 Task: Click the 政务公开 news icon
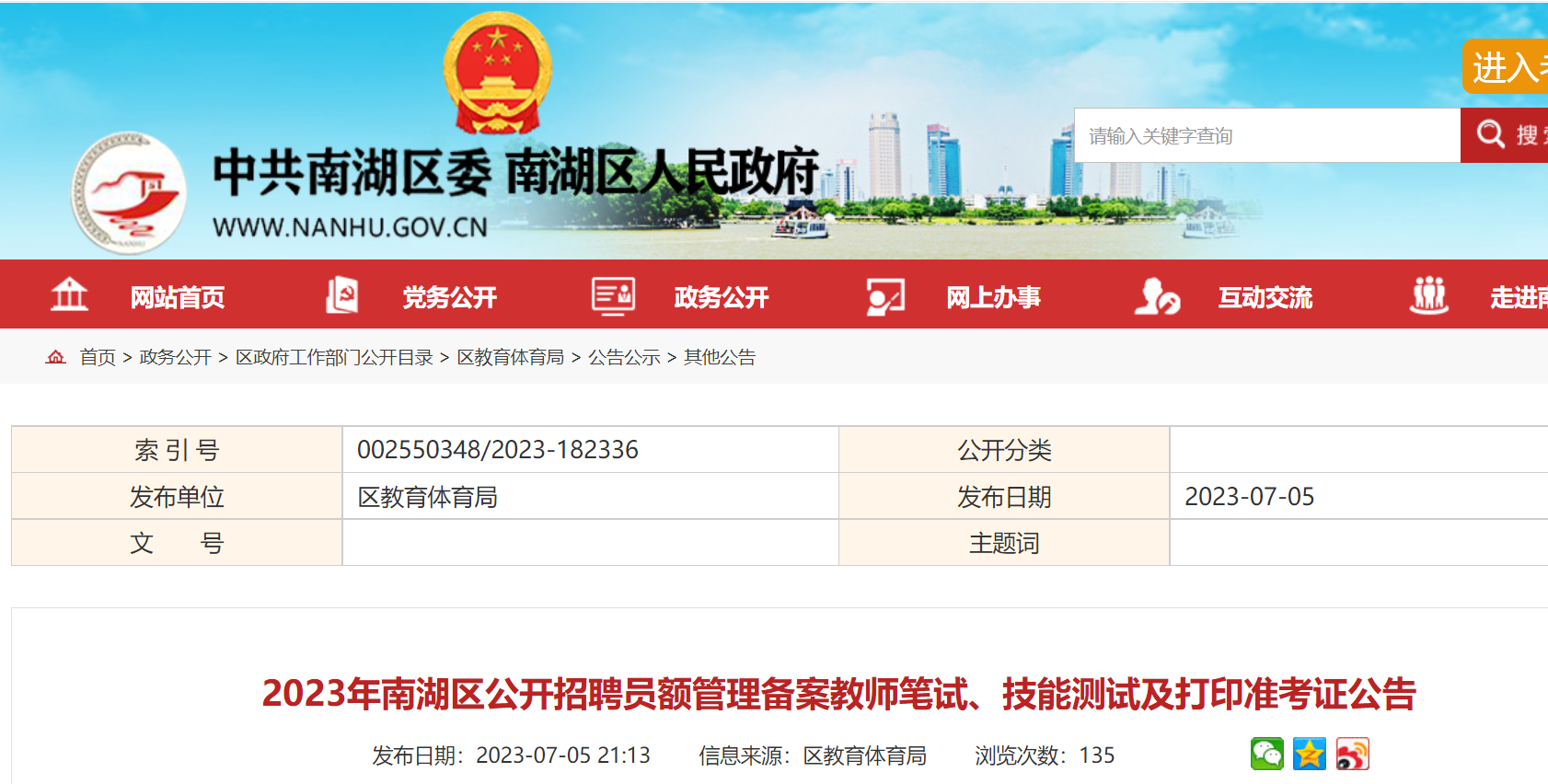[x=613, y=295]
